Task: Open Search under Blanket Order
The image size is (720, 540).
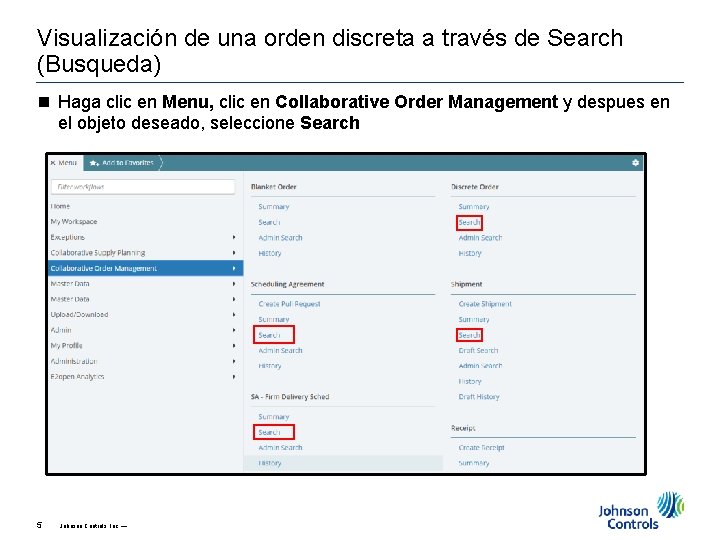Action: click(x=269, y=222)
